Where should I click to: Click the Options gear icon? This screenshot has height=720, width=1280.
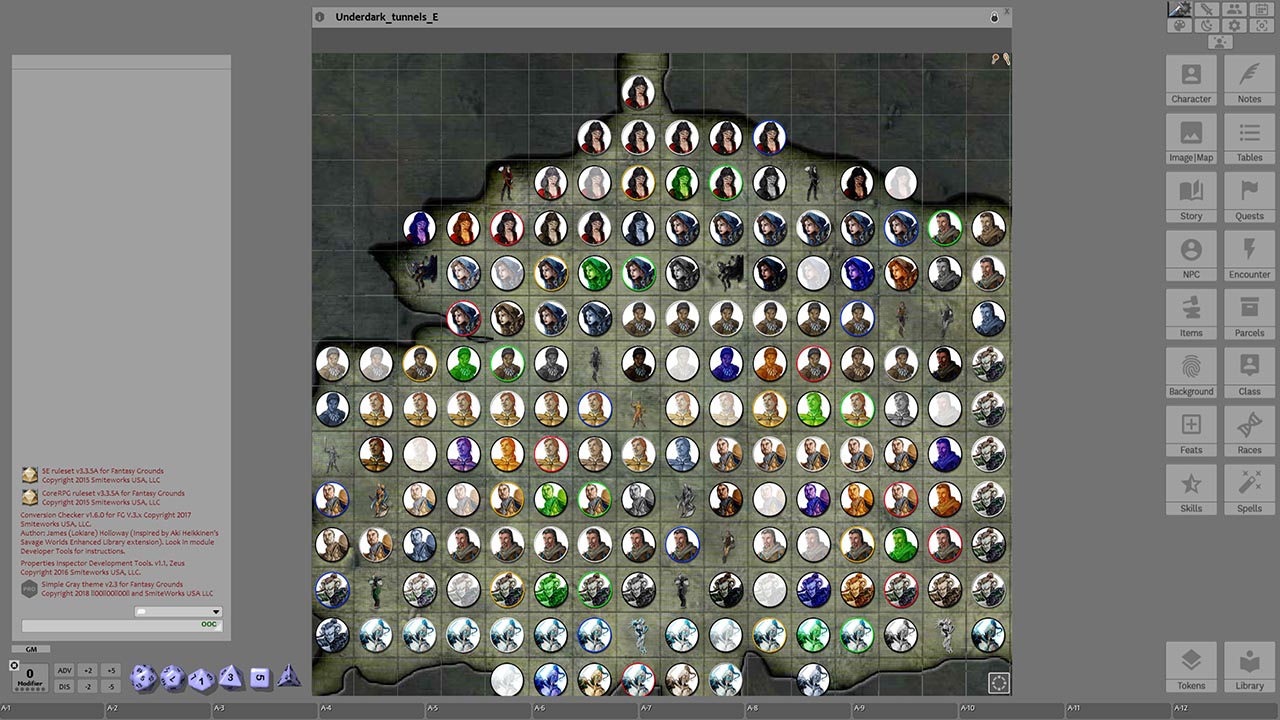pyautogui.click(x=1234, y=25)
